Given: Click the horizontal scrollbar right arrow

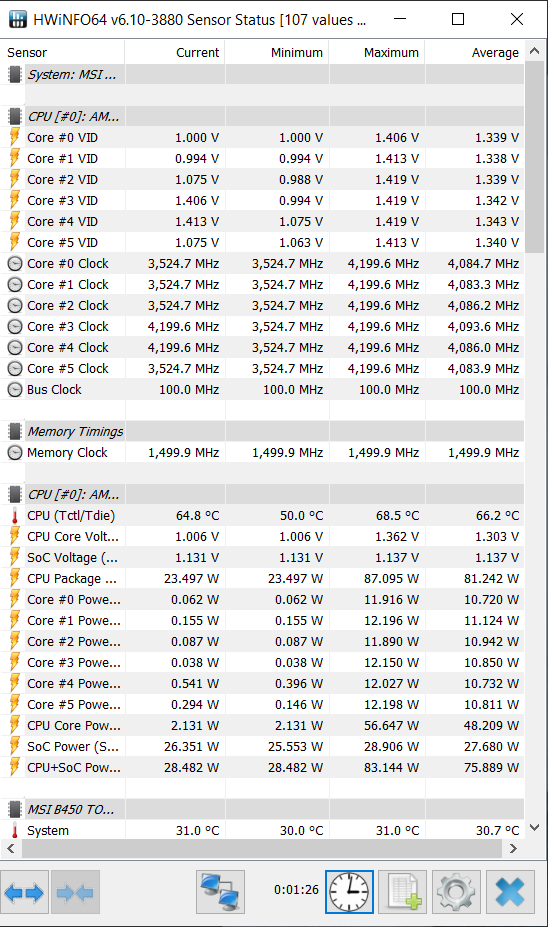Looking at the screenshot, I should [513, 849].
